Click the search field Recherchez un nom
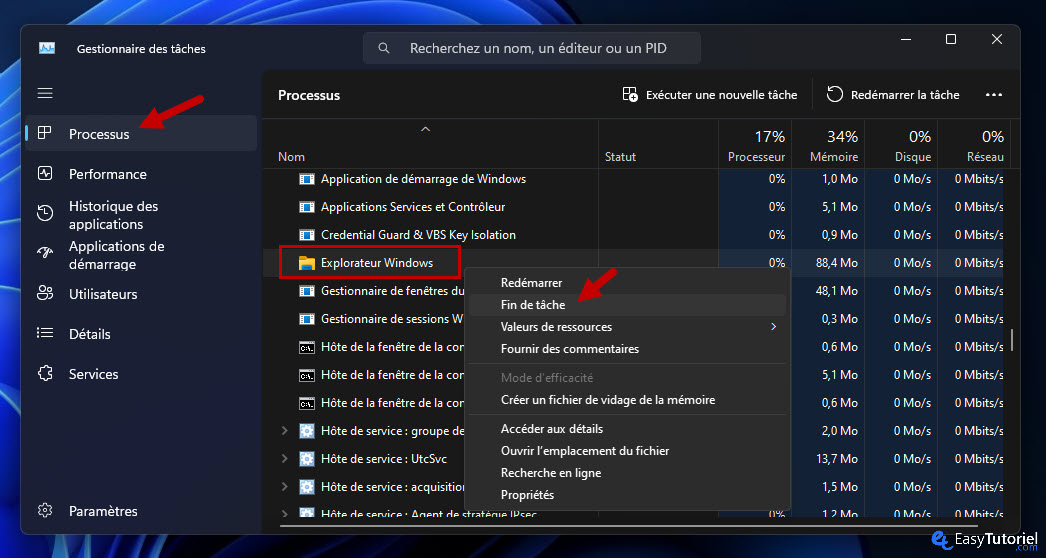Viewport: 1046px width, 558px height. (532, 48)
